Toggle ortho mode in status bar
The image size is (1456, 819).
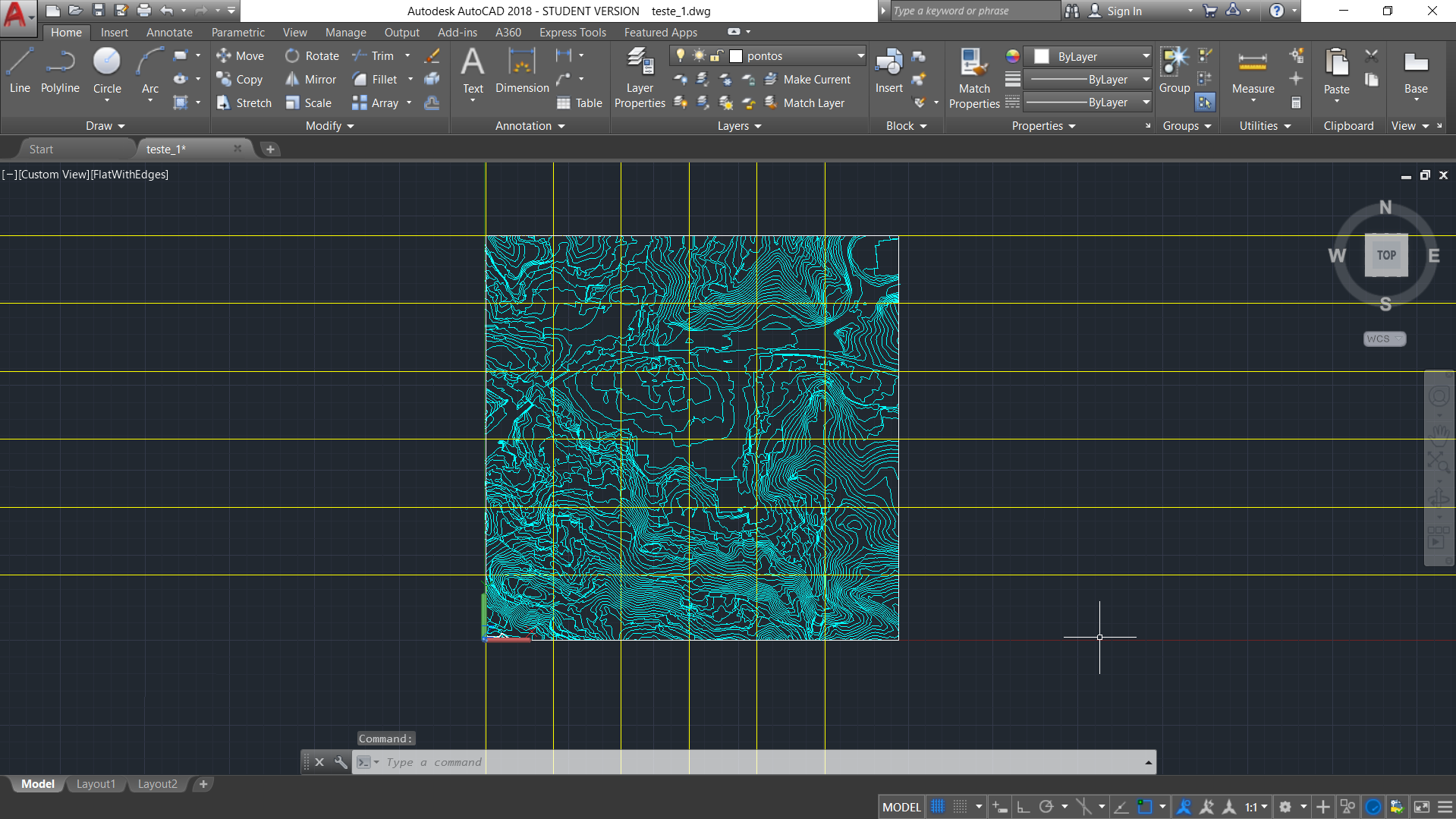(1024, 807)
